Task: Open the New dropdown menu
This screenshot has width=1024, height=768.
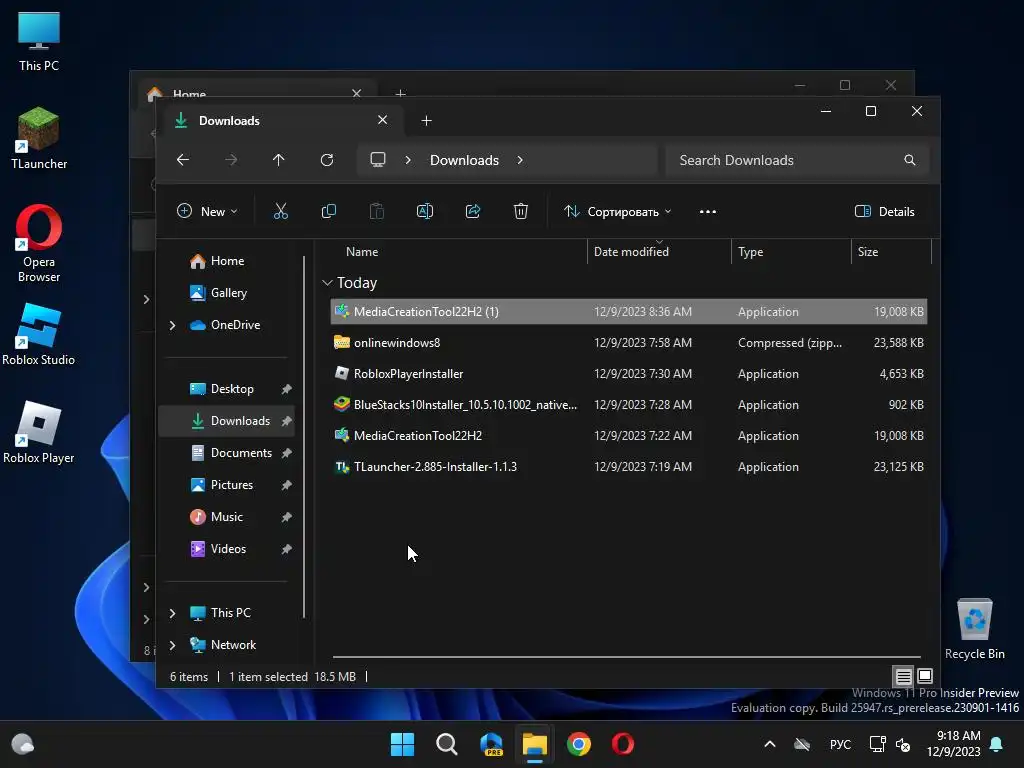Action: point(207,211)
